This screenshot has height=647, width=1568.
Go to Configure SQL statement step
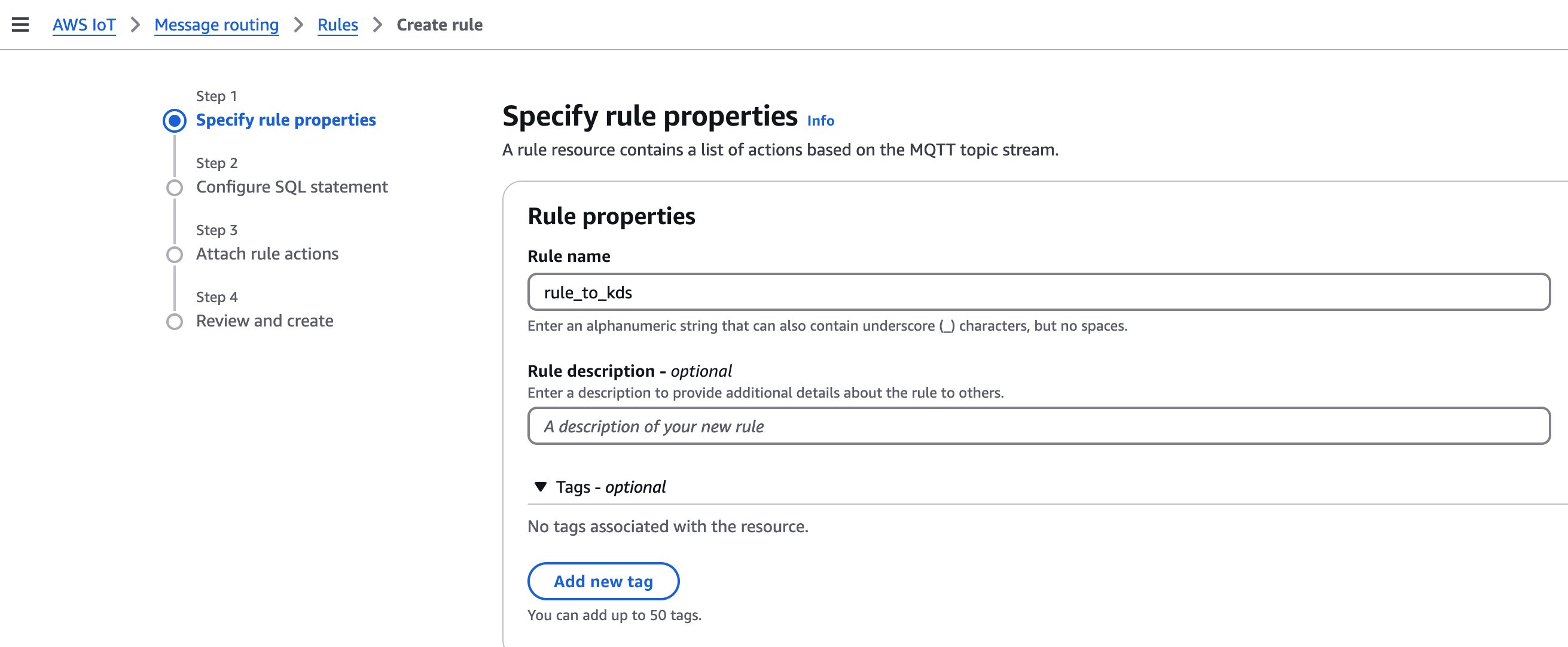coord(292,187)
